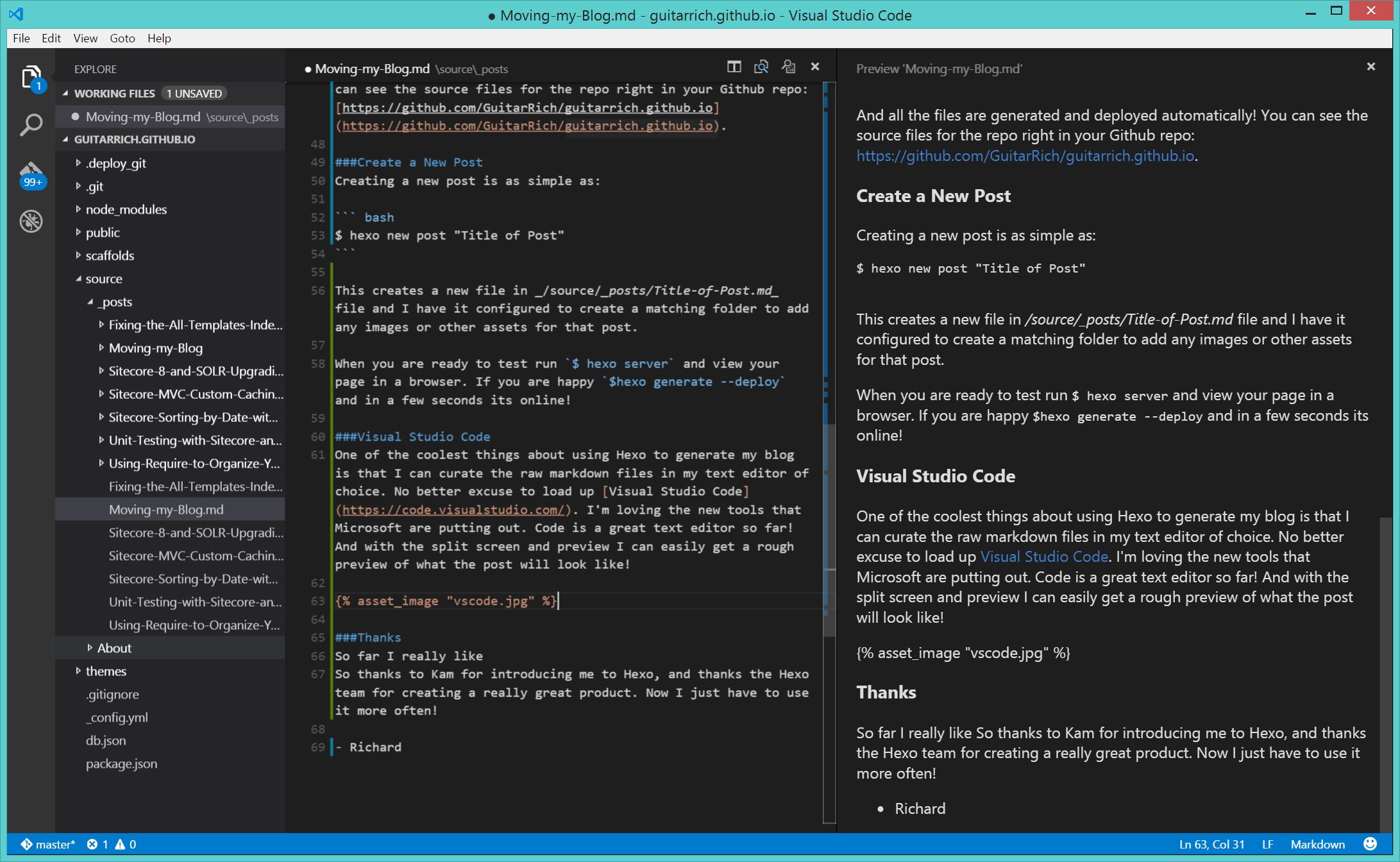Close the Moving-my-Blog.md editor
1400x862 pixels.
(815, 67)
